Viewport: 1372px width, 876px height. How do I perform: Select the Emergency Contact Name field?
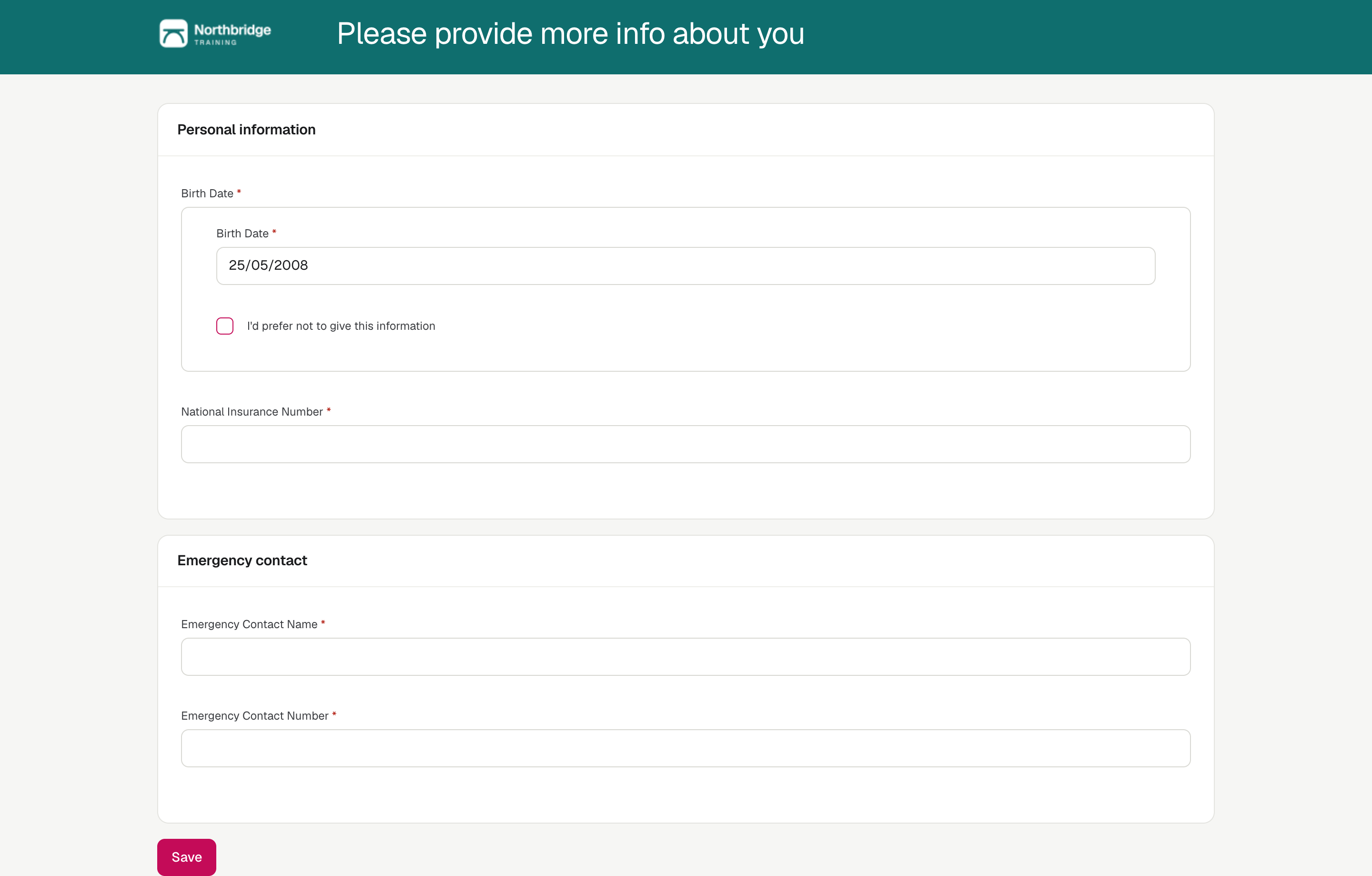tap(686, 657)
